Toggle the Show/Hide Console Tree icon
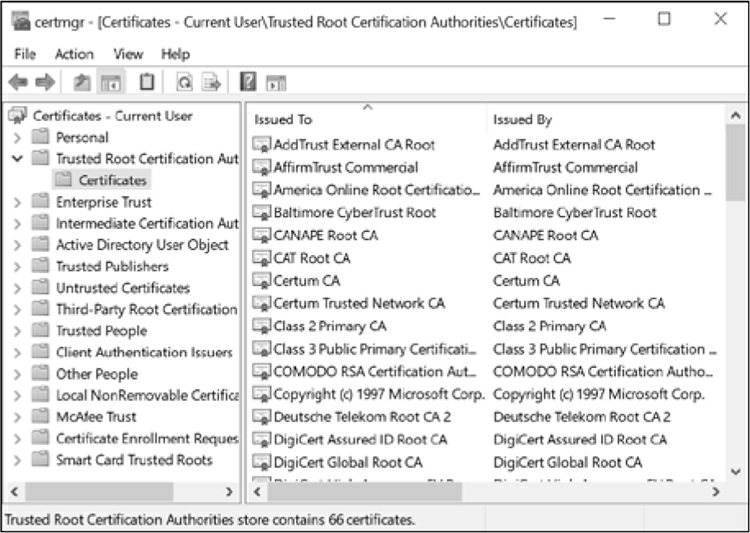Image resolution: width=750 pixels, height=533 pixels. point(110,83)
